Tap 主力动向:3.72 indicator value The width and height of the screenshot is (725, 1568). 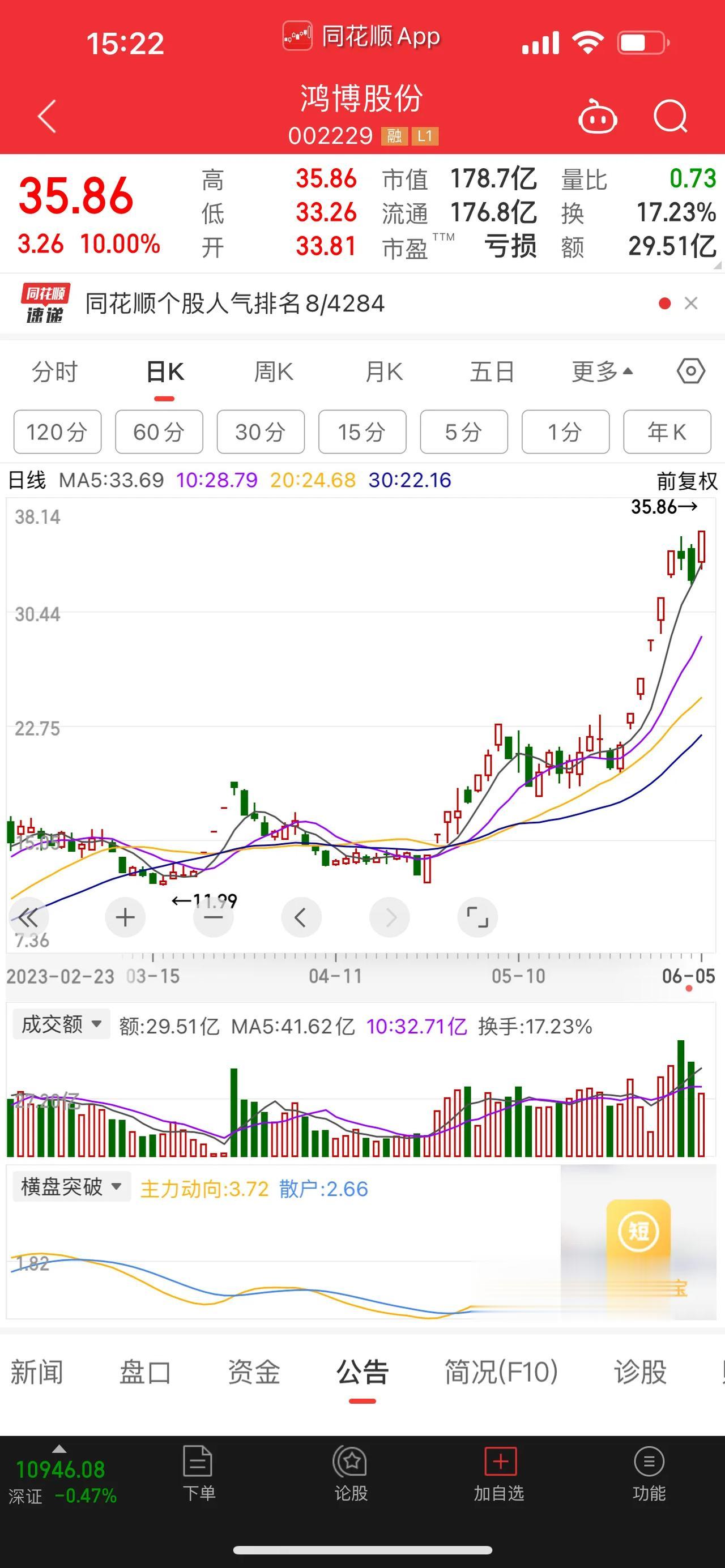click(x=204, y=1189)
